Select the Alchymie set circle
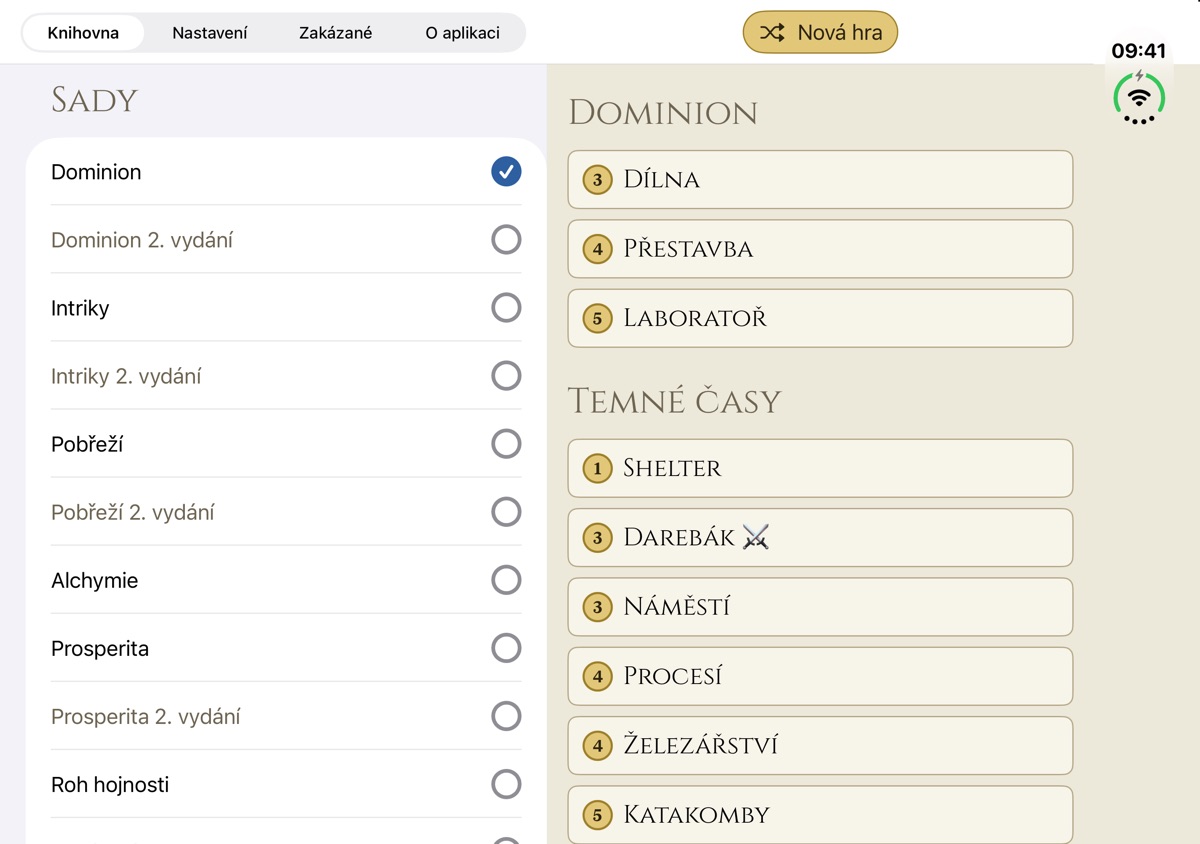Viewport: 1200px width, 844px height. coord(506,580)
